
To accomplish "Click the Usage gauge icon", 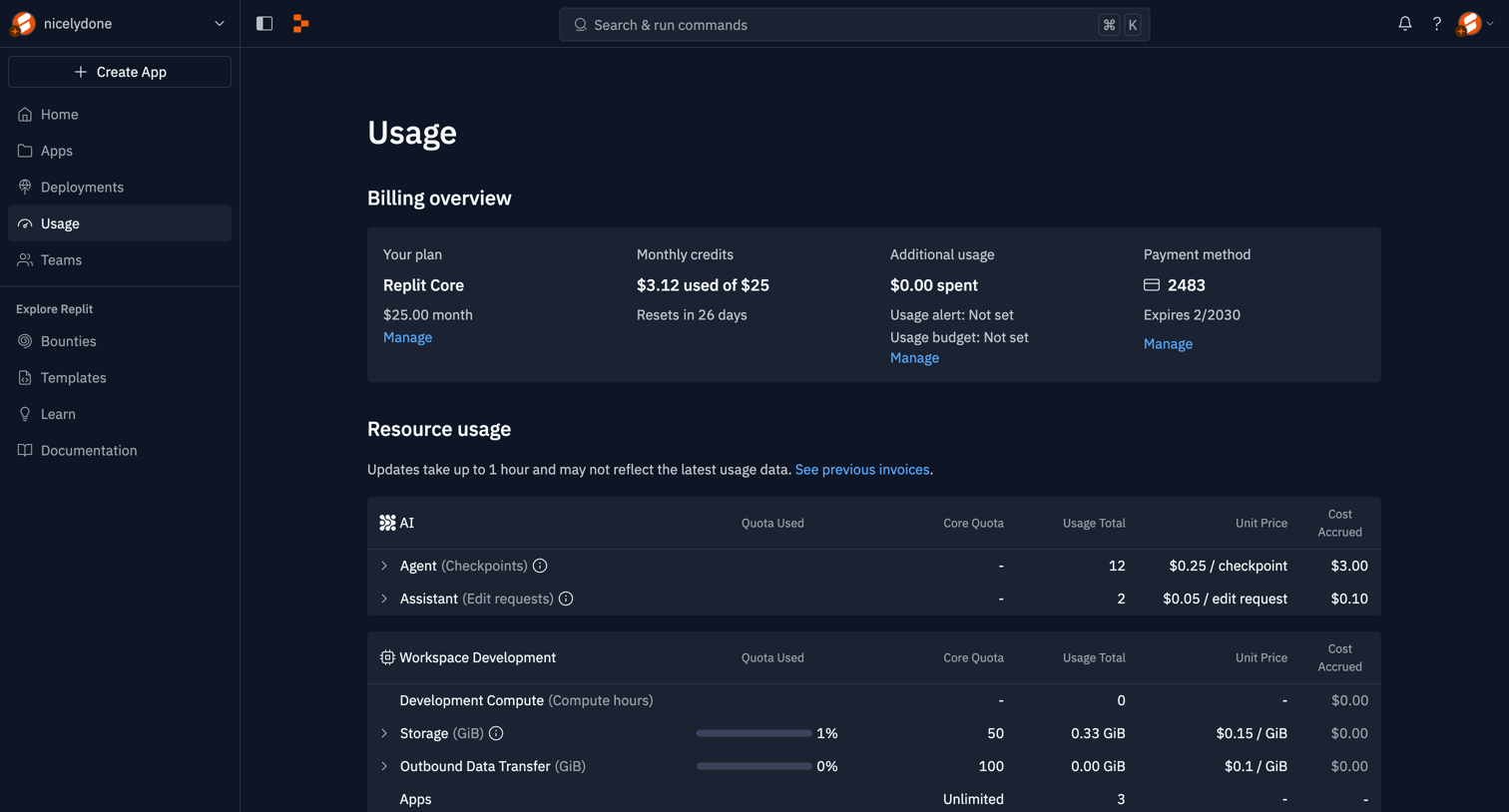I will click(x=25, y=223).
